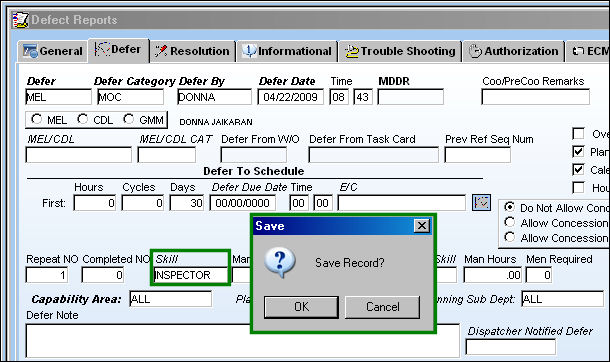Viewport: 610px width, 362px height.
Task: Switch to the Authorization tab
Action: pos(513,51)
